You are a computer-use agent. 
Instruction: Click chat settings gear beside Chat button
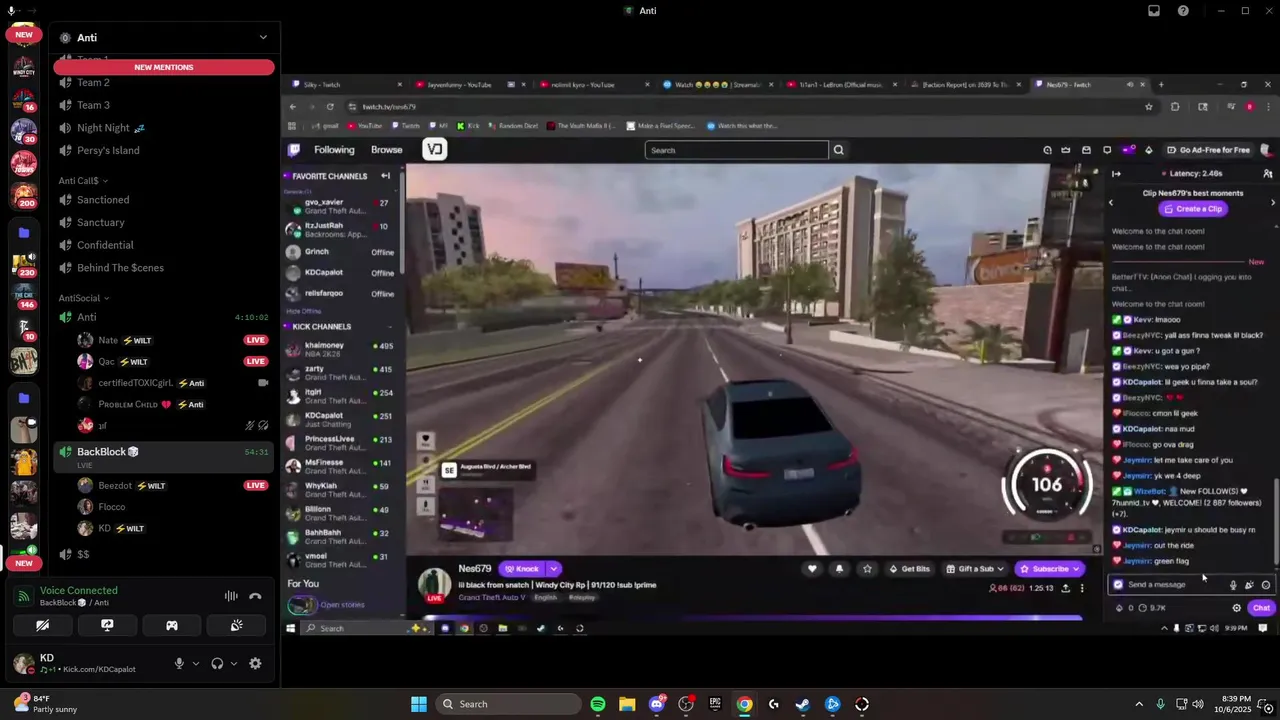click(x=1237, y=608)
